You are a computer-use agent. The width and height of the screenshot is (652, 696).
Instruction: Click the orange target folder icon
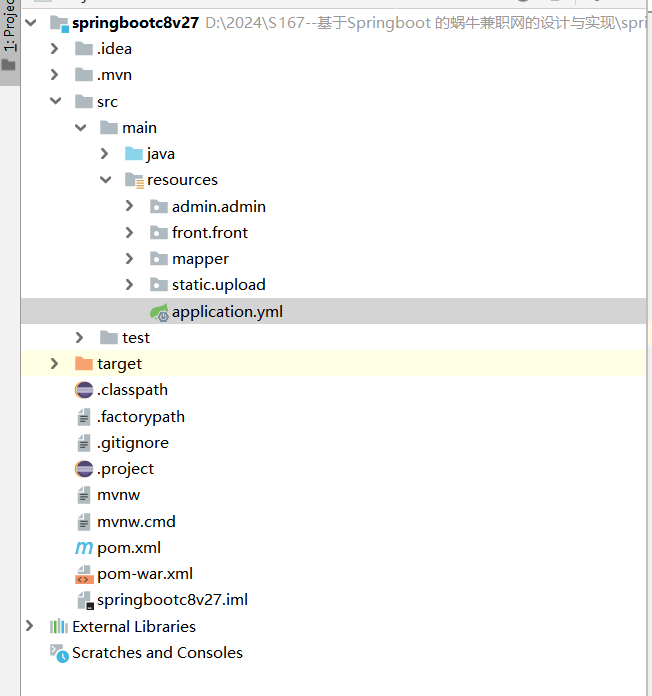coord(84,364)
